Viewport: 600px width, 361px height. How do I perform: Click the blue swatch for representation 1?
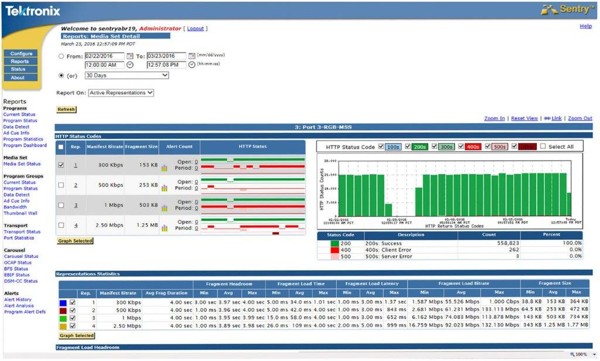pyautogui.click(x=63, y=303)
